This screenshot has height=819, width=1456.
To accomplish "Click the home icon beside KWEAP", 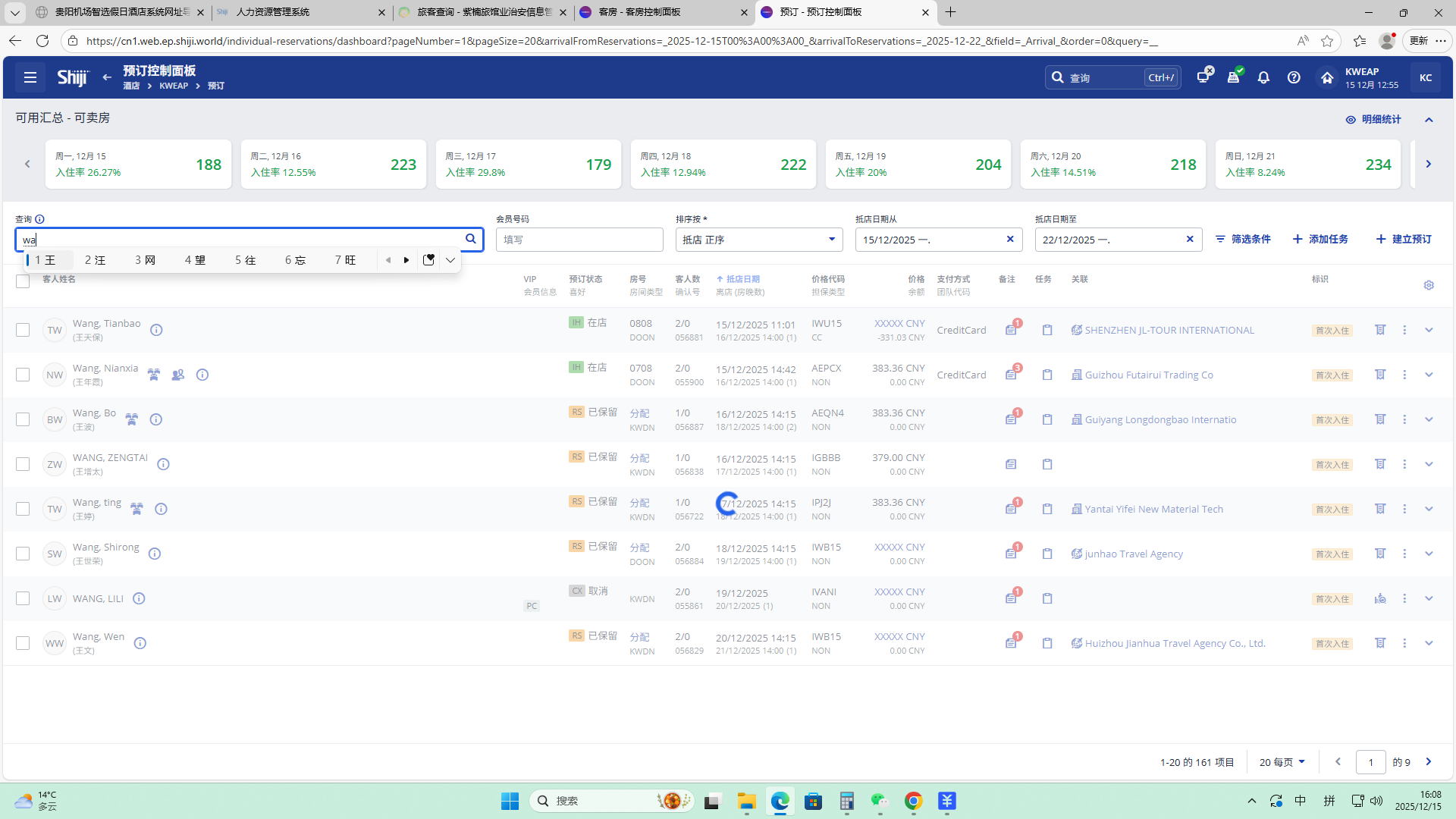I will click(1326, 77).
